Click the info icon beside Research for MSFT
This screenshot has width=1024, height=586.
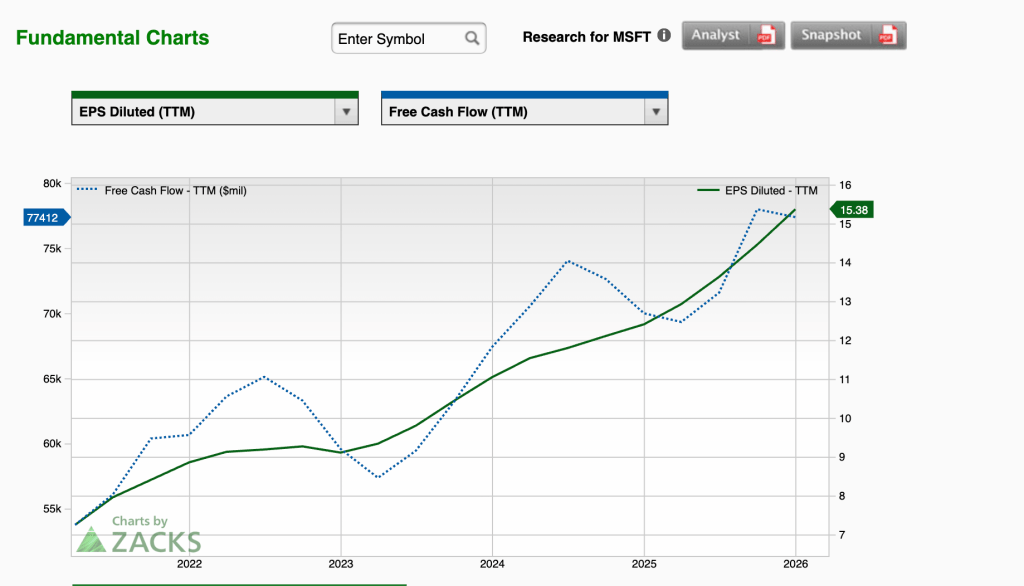coord(664,36)
